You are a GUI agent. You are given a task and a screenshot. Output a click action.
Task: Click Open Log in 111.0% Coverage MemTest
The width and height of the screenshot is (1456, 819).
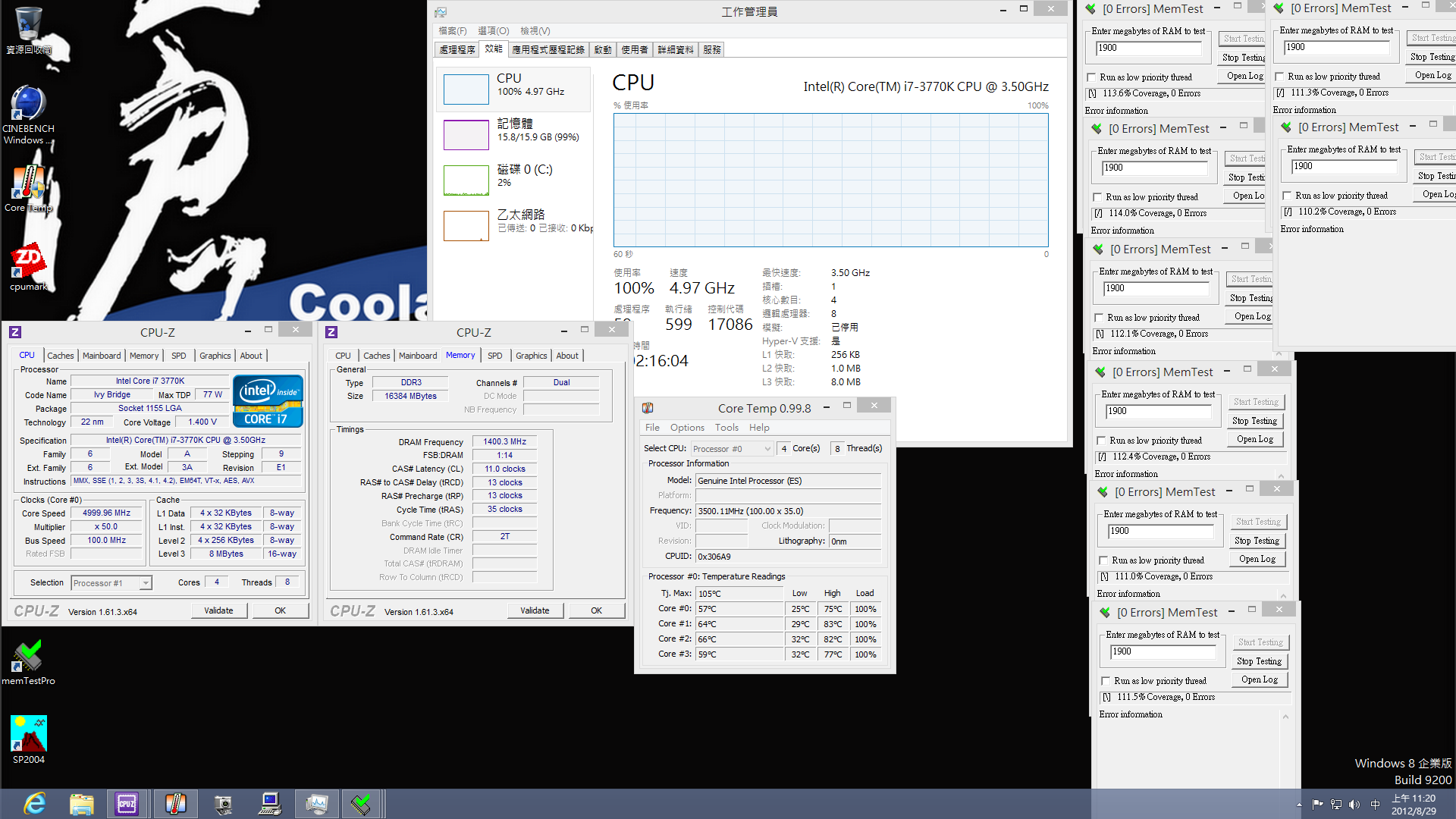(x=1257, y=559)
